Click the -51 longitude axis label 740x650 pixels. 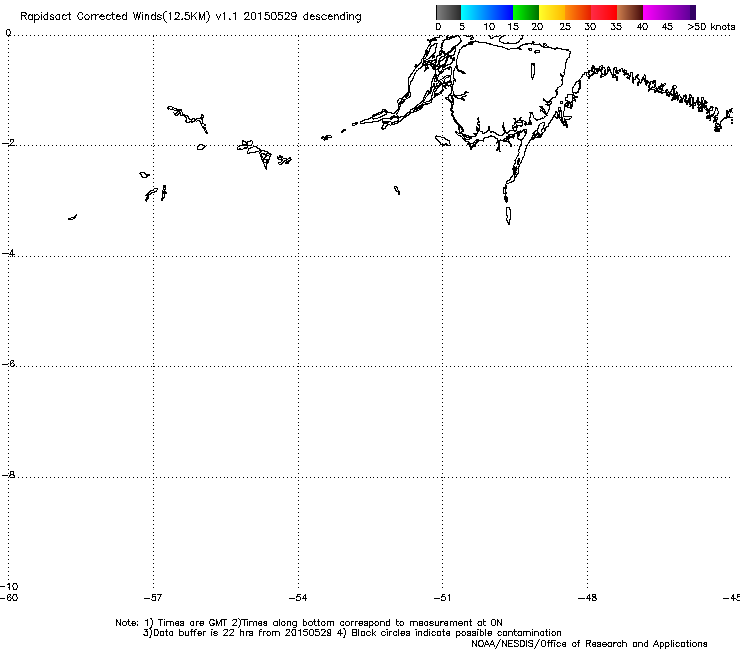point(442,598)
